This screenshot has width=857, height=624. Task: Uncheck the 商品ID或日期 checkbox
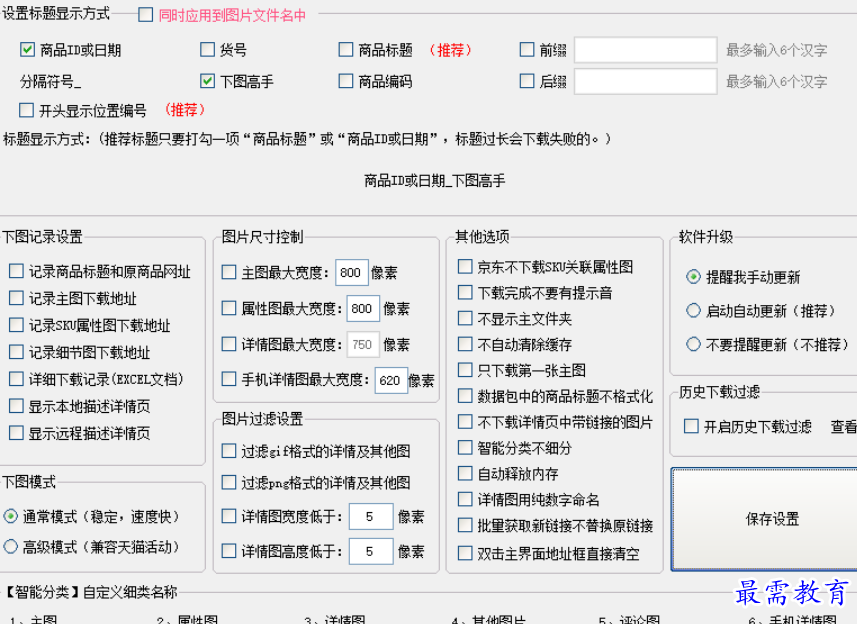pyautogui.click(x=27, y=50)
